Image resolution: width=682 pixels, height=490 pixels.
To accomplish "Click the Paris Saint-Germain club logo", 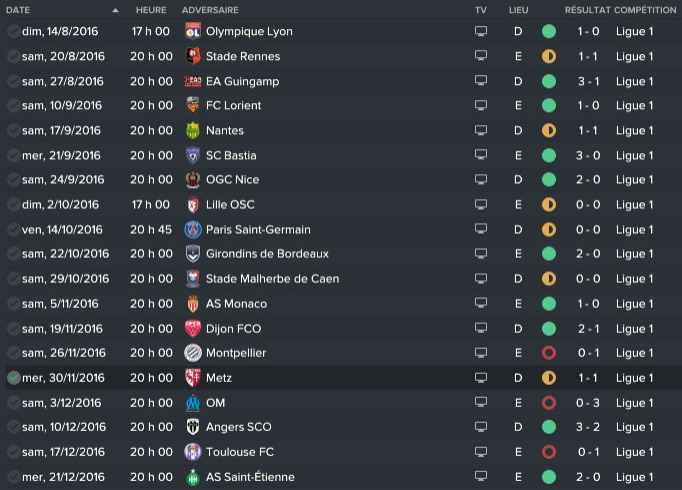I will (x=193, y=230).
